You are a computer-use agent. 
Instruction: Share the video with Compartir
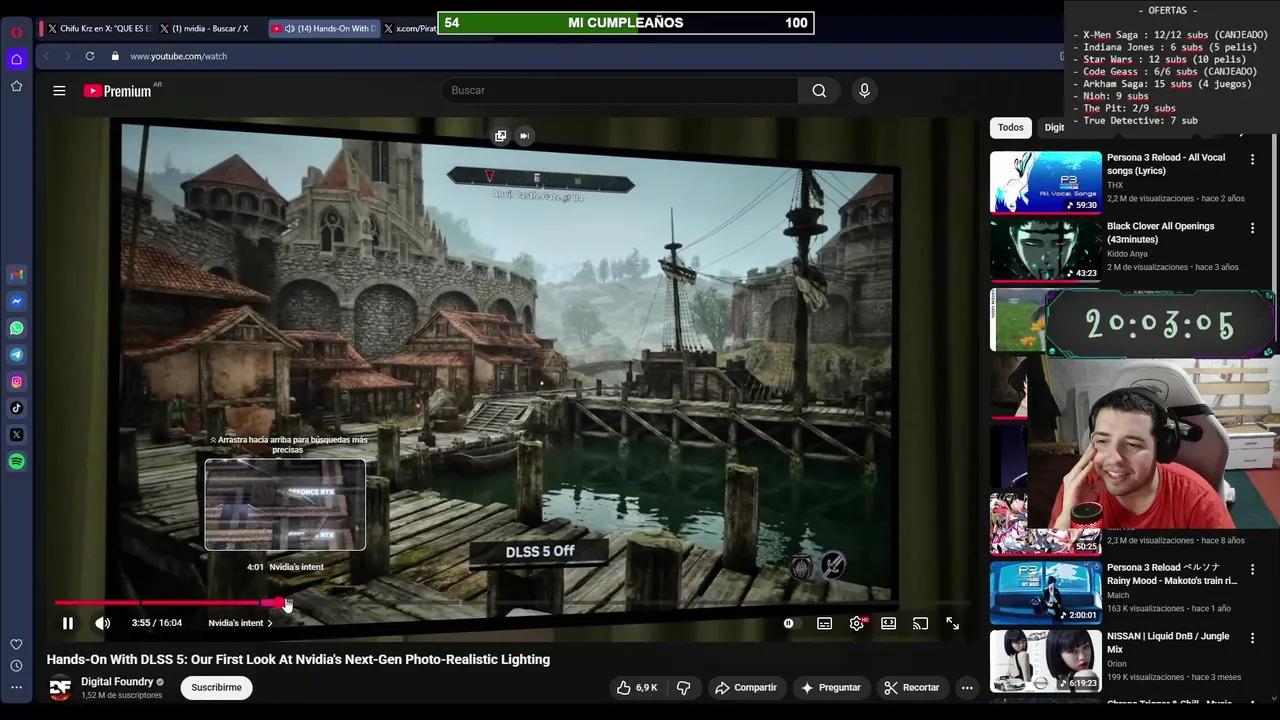click(745, 687)
